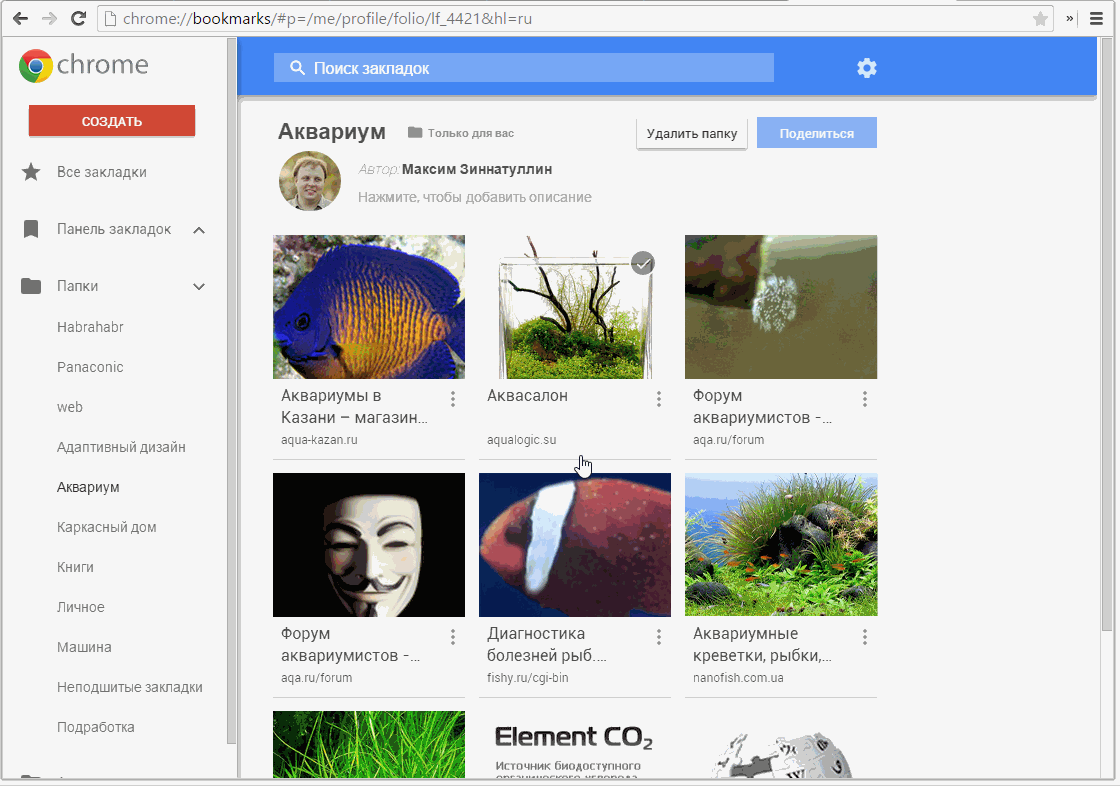Click the folder icon beside Папки
The width and height of the screenshot is (1120, 786).
point(31,286)
